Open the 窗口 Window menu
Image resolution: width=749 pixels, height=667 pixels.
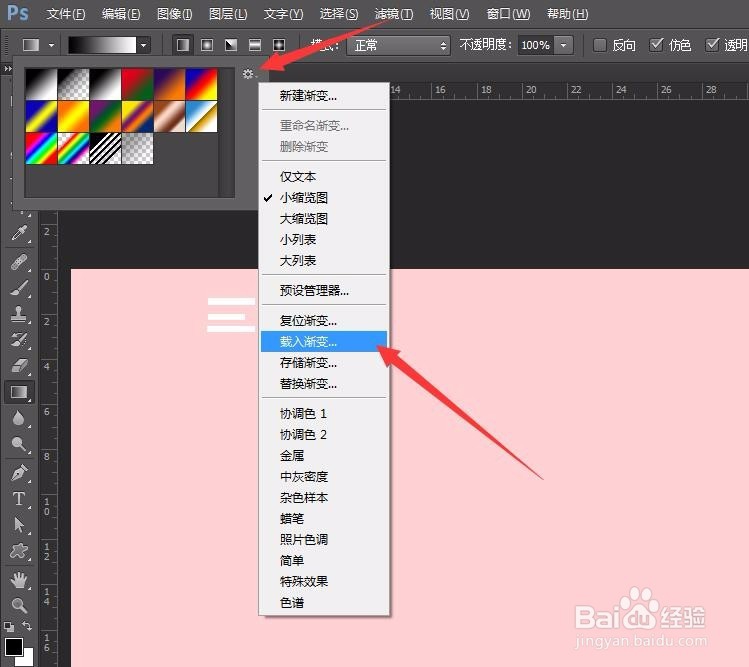(x=508, y=14)
